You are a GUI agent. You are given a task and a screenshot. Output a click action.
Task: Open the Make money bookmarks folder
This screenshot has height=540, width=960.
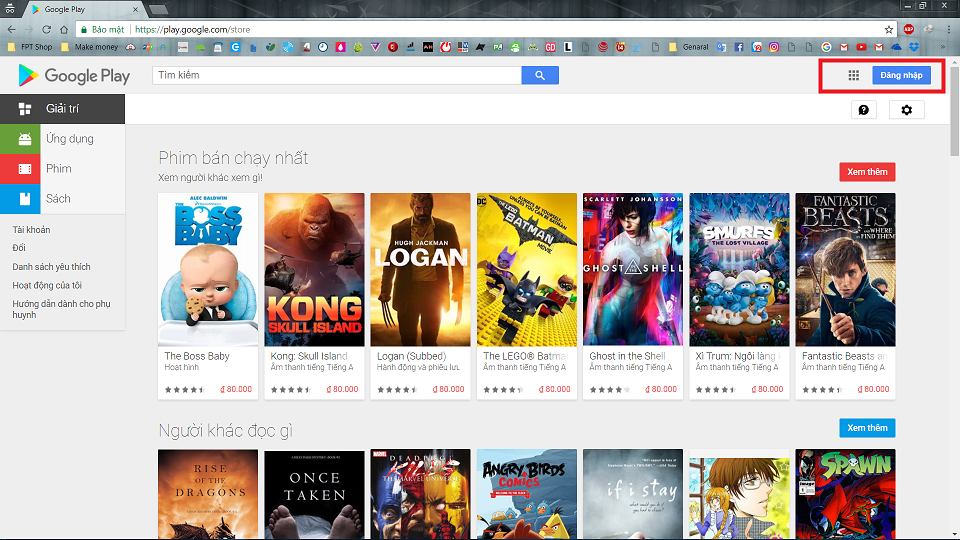coord(89,47)
